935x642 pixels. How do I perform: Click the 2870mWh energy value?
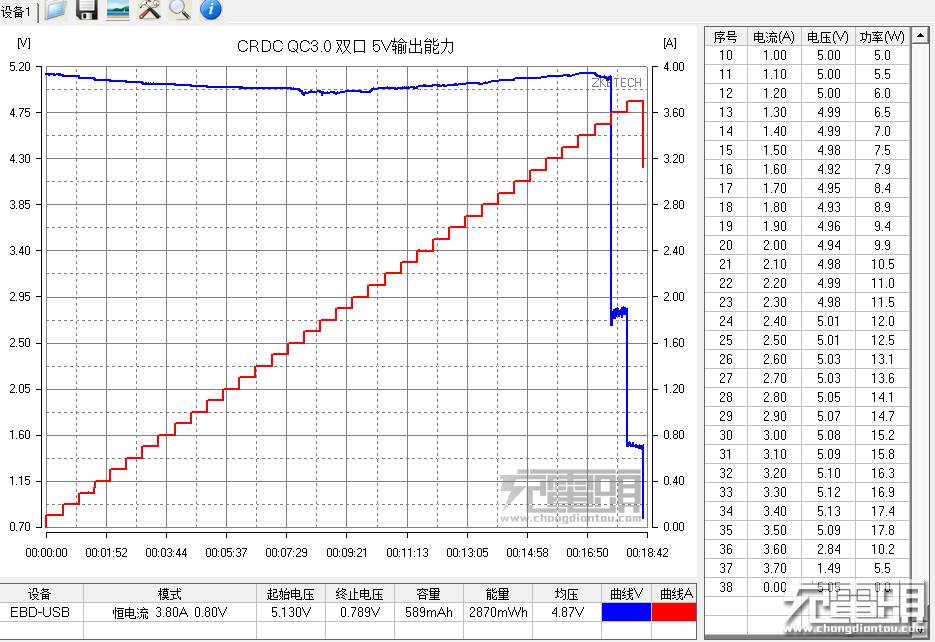[x=498, y=612]
